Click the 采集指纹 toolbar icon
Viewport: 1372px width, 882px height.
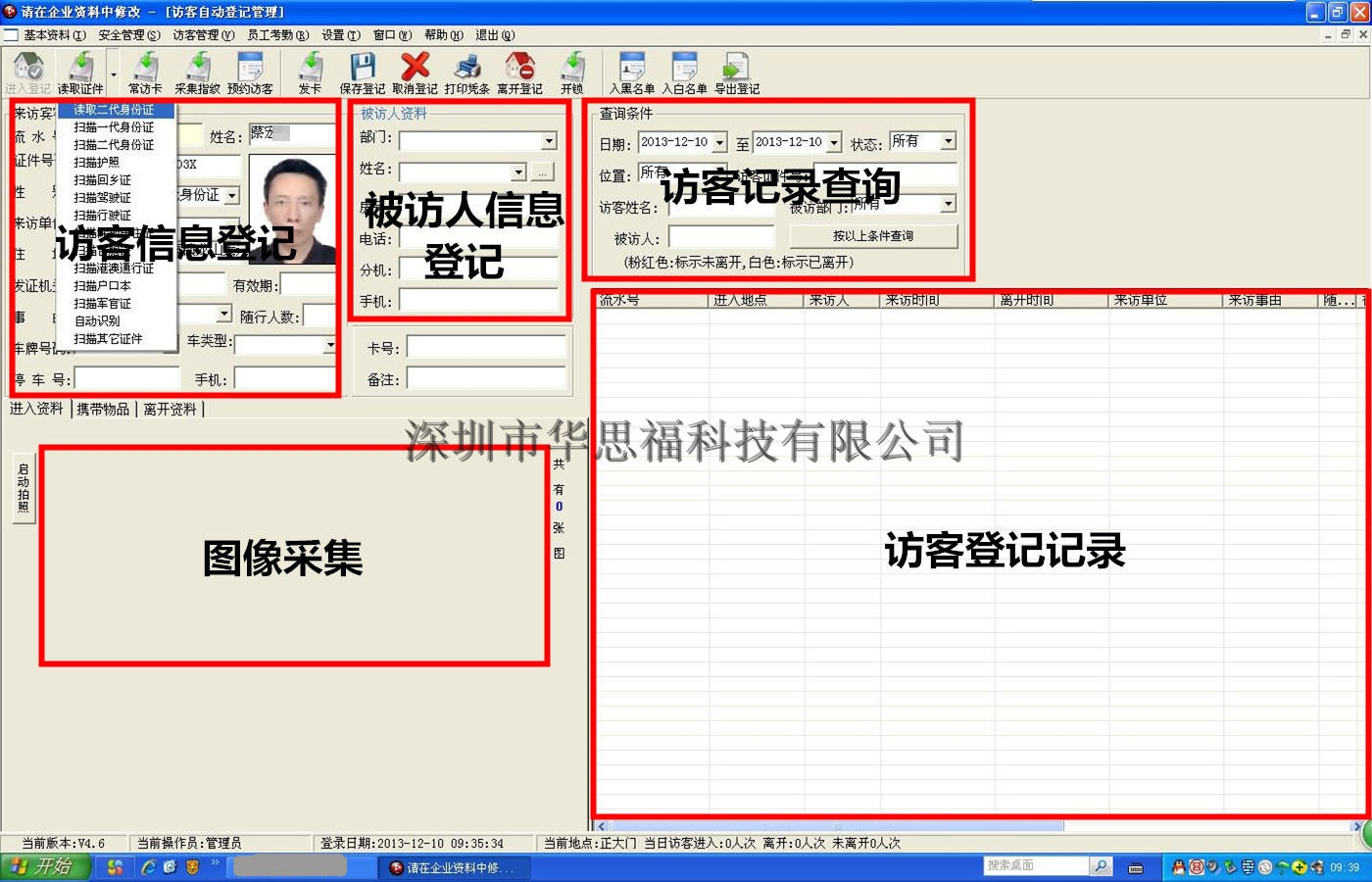point(197,68)
